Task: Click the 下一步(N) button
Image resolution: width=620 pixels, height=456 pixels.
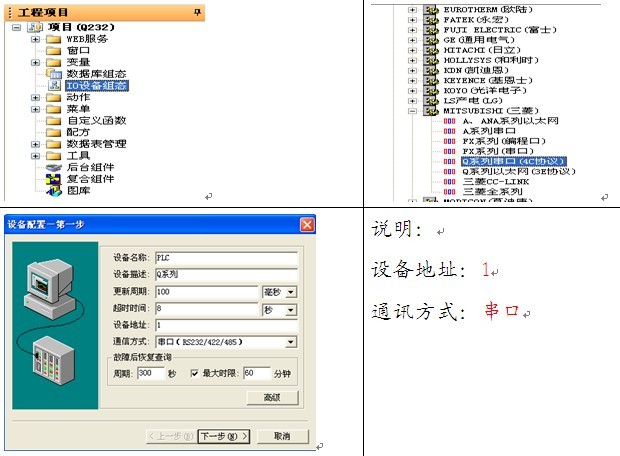Action: pyautogui.click(x=224, y=436)
